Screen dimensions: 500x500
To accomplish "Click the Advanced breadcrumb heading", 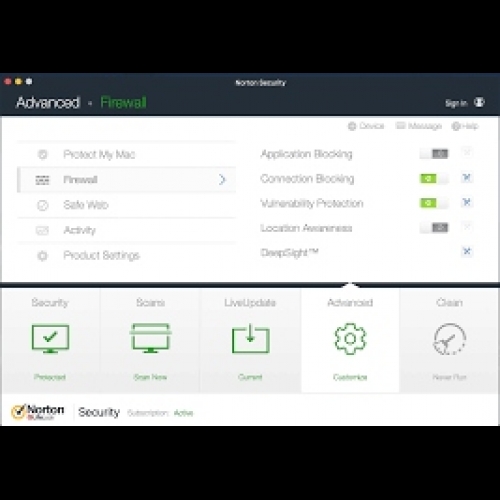I will (48, 102).
